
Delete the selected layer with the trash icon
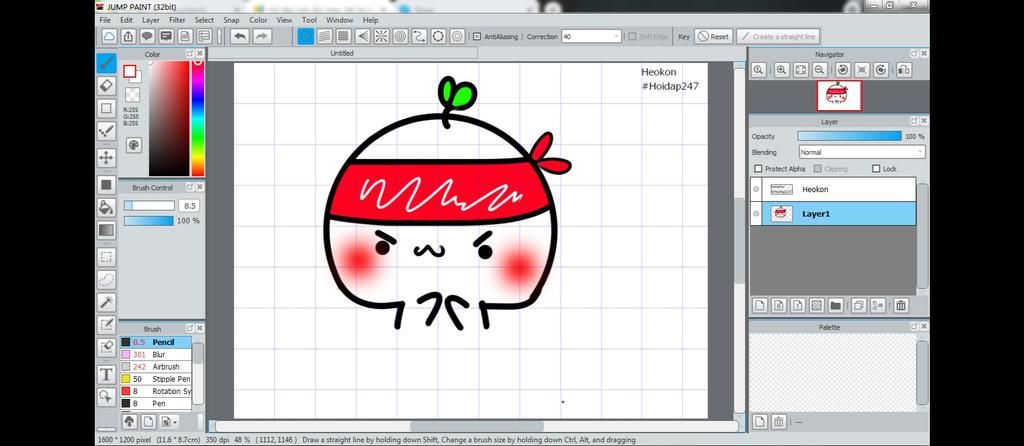tap(901, 305)
